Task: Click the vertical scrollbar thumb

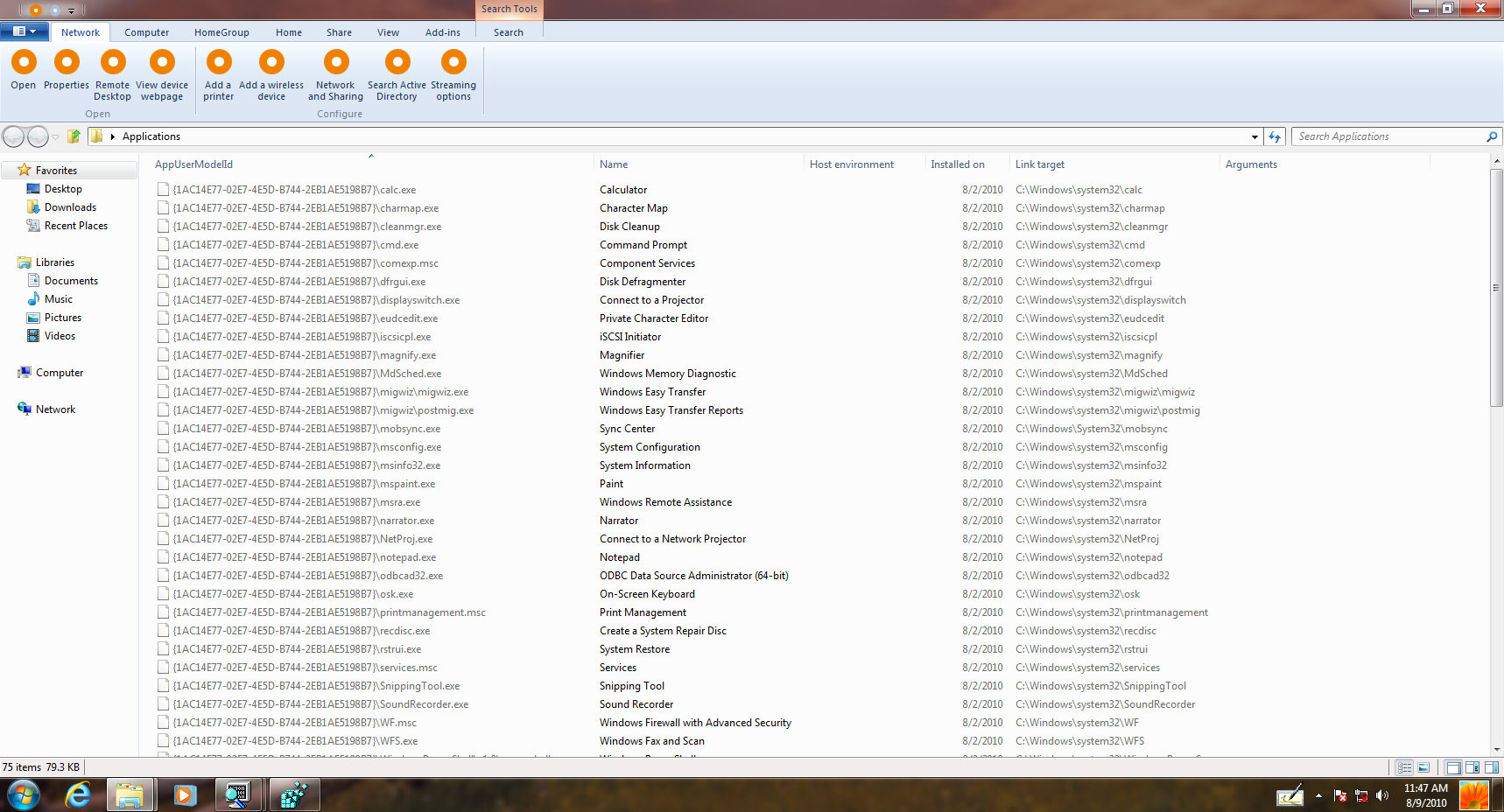Action: (1496, 287)
